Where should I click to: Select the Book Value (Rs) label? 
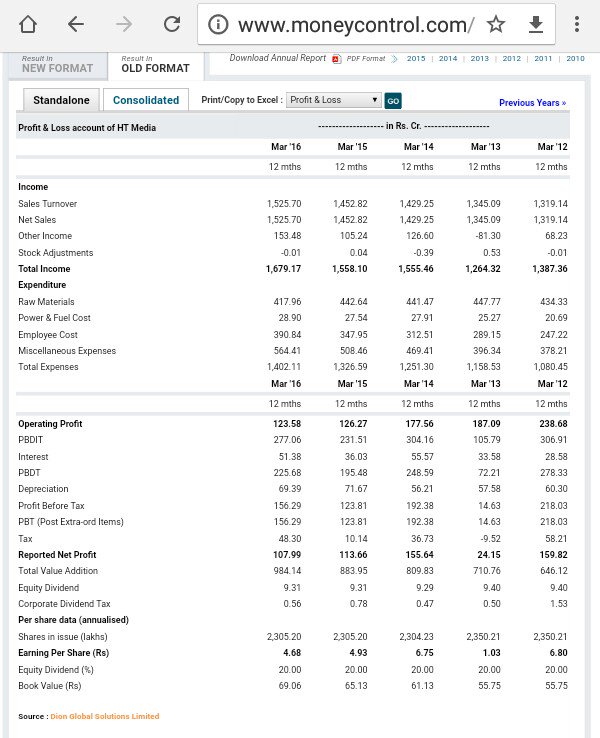(50, 686)
